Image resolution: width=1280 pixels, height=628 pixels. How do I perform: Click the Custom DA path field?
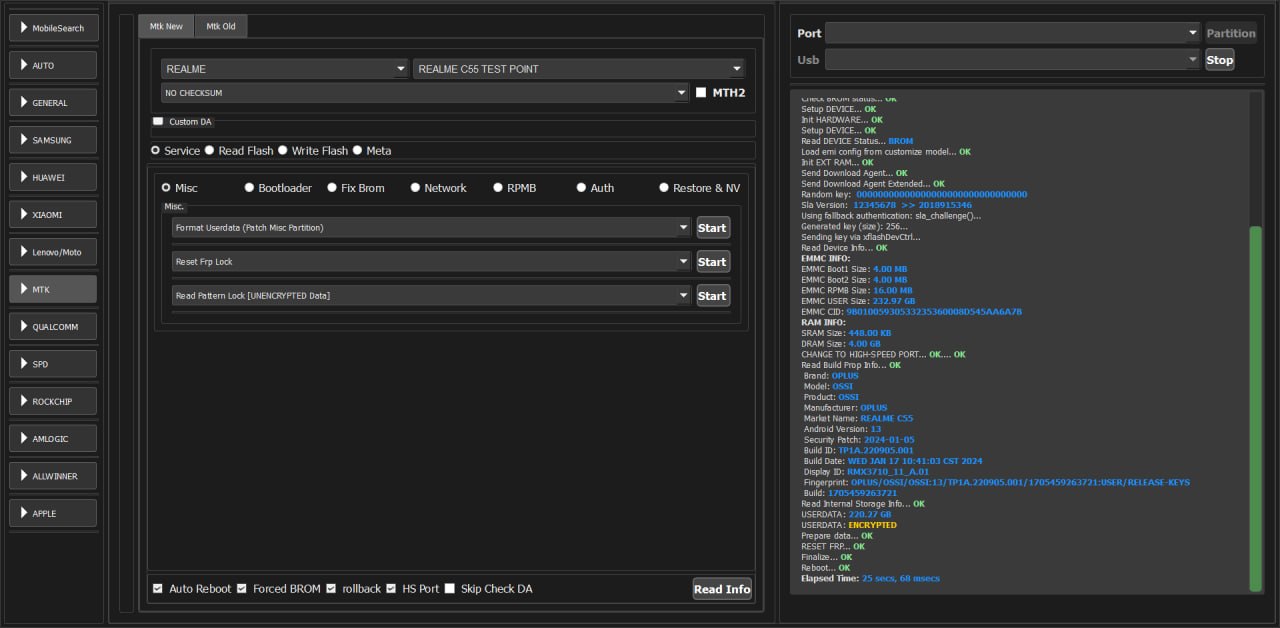point(453,130)
